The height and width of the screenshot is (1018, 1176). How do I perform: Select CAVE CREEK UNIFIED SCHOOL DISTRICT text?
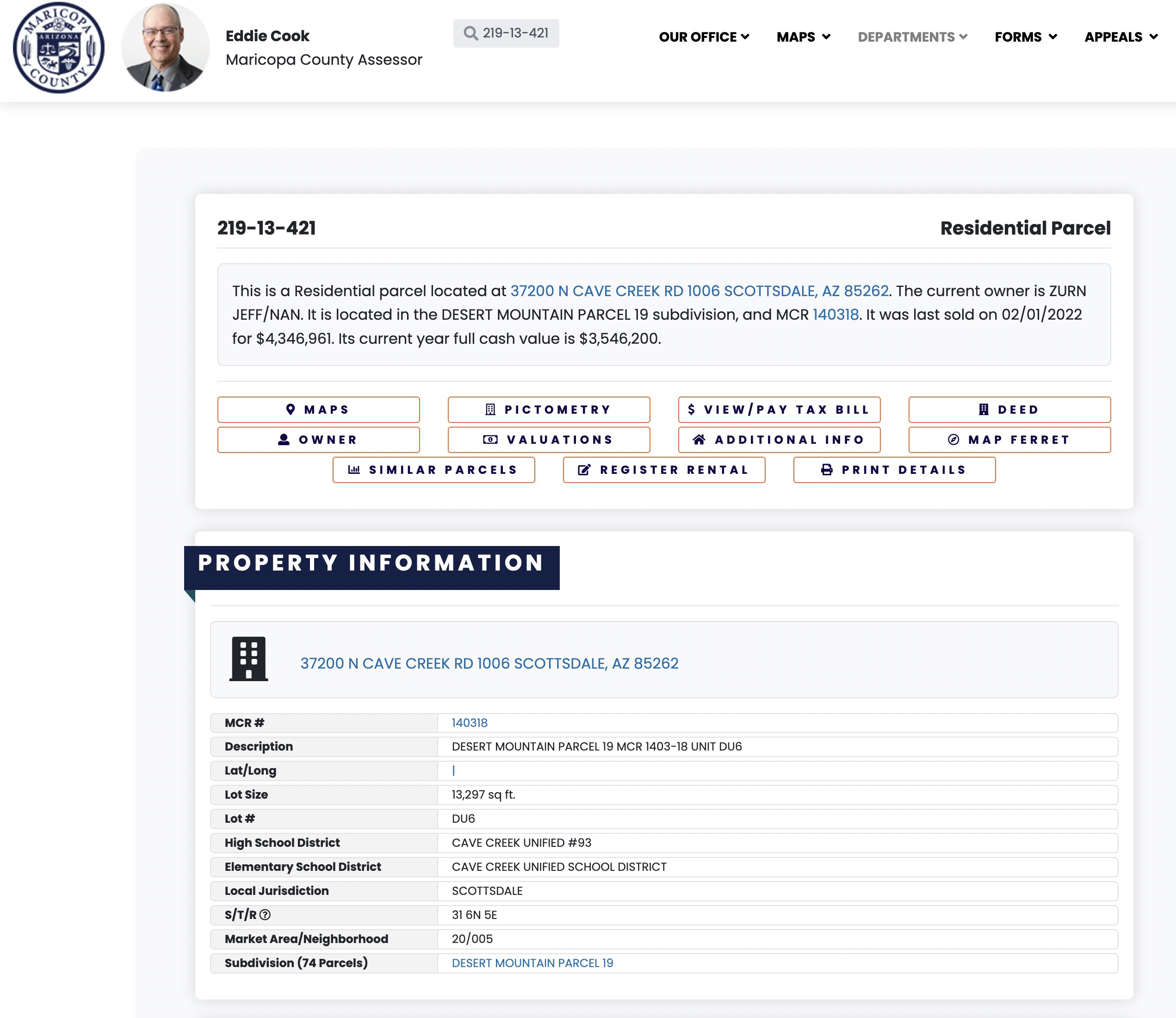click(559, 867)
